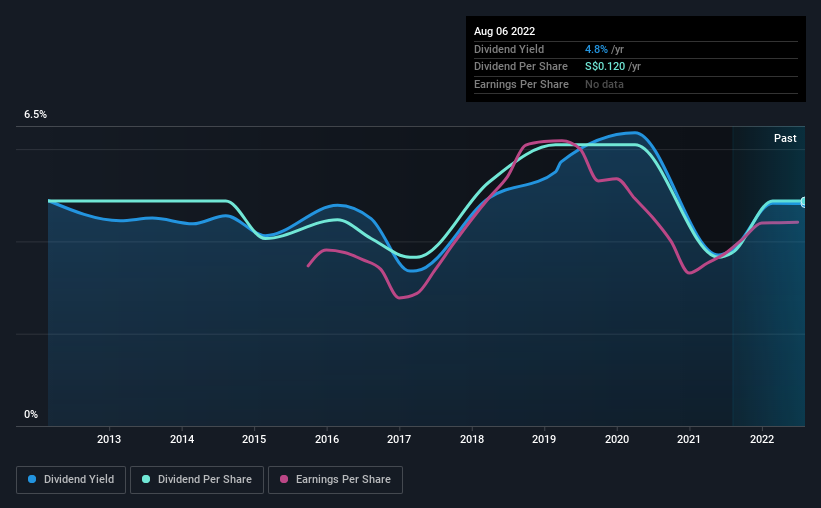Click the teal Dividend Per Share legend dot
This screenshot has width=821, height=508.
point(146,479)
